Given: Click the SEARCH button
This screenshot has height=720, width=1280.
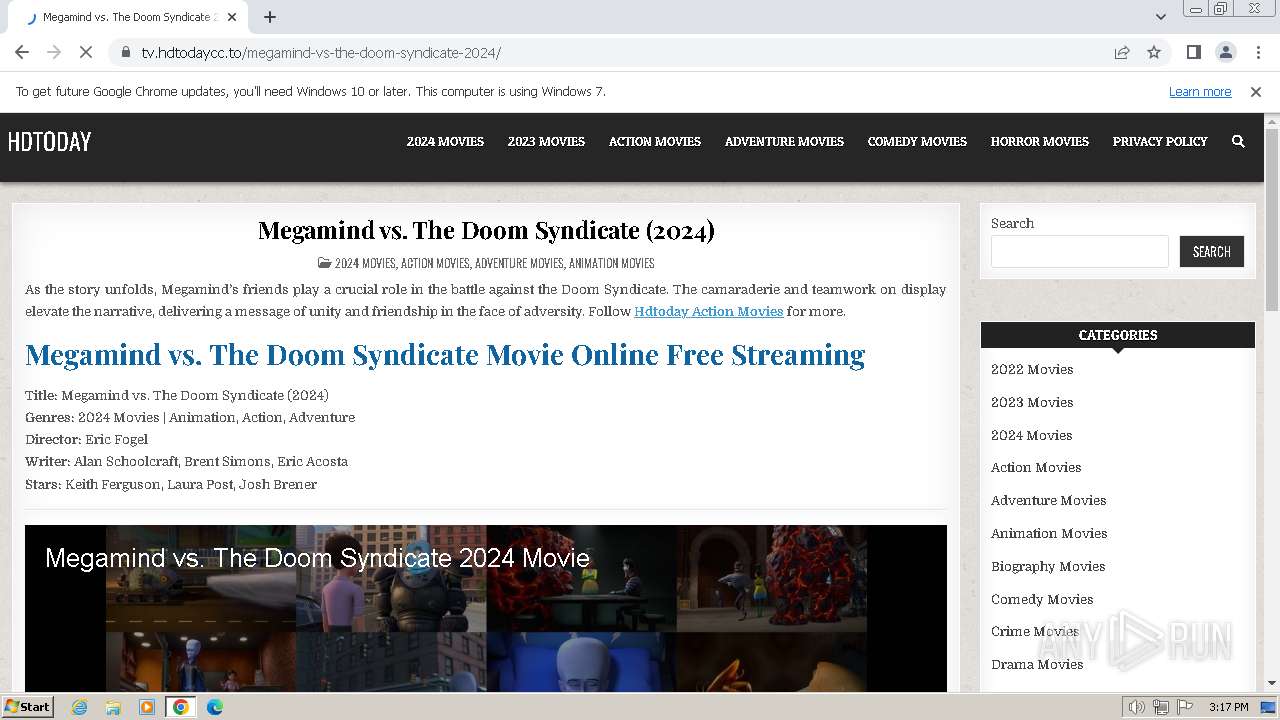Looking at the screenshot, I should pos(1211,251).
